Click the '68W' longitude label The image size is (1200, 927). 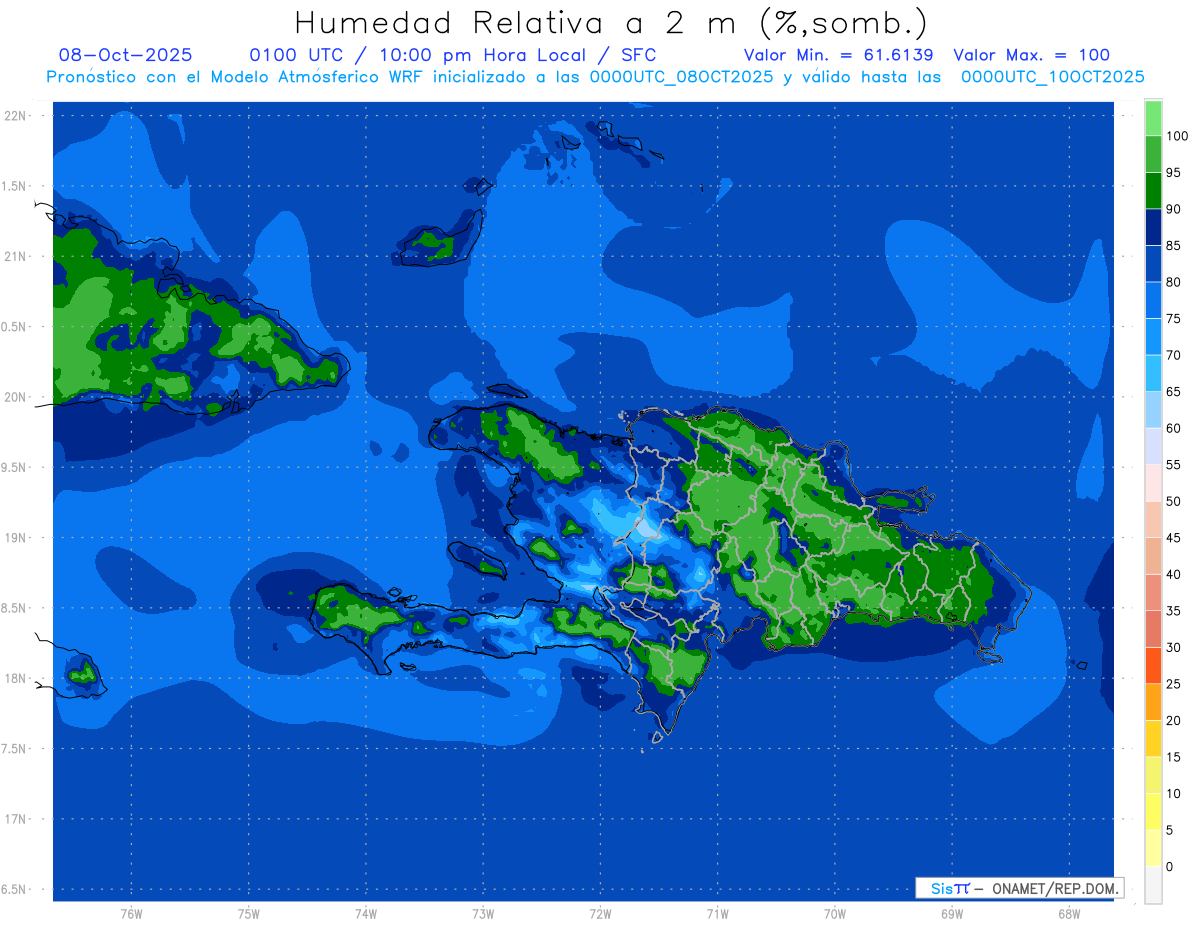1069,914
